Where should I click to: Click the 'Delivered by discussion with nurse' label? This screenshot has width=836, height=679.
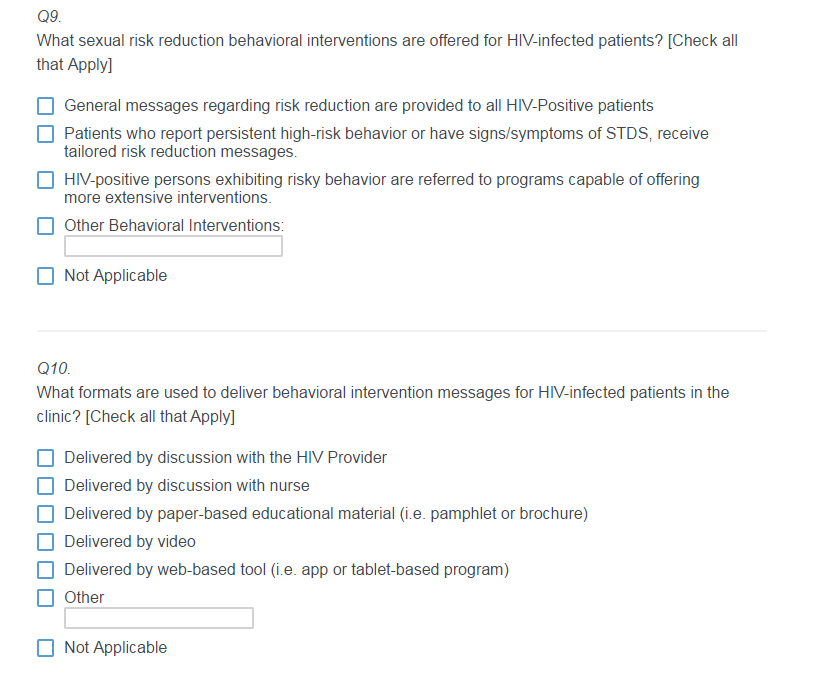(187, 486)
